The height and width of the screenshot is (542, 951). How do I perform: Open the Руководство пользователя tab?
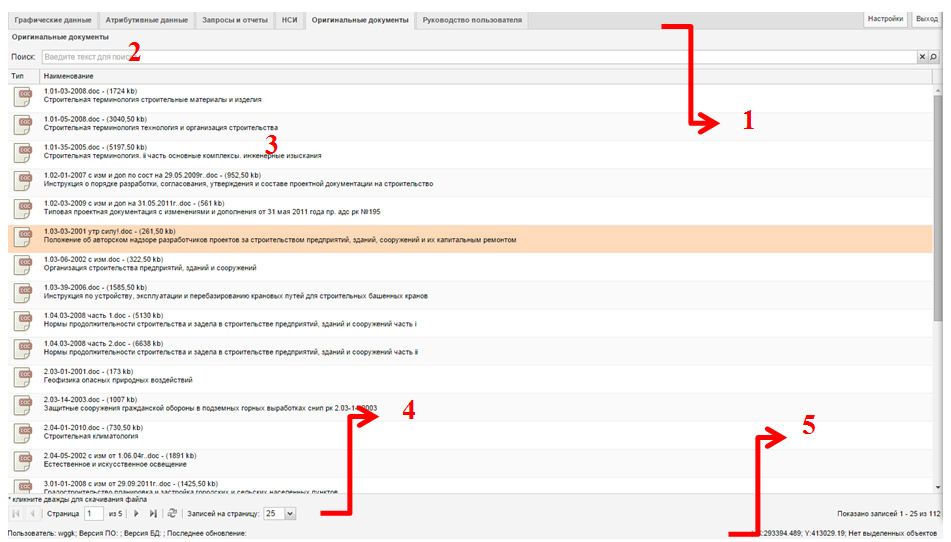[x=472, y=20]
